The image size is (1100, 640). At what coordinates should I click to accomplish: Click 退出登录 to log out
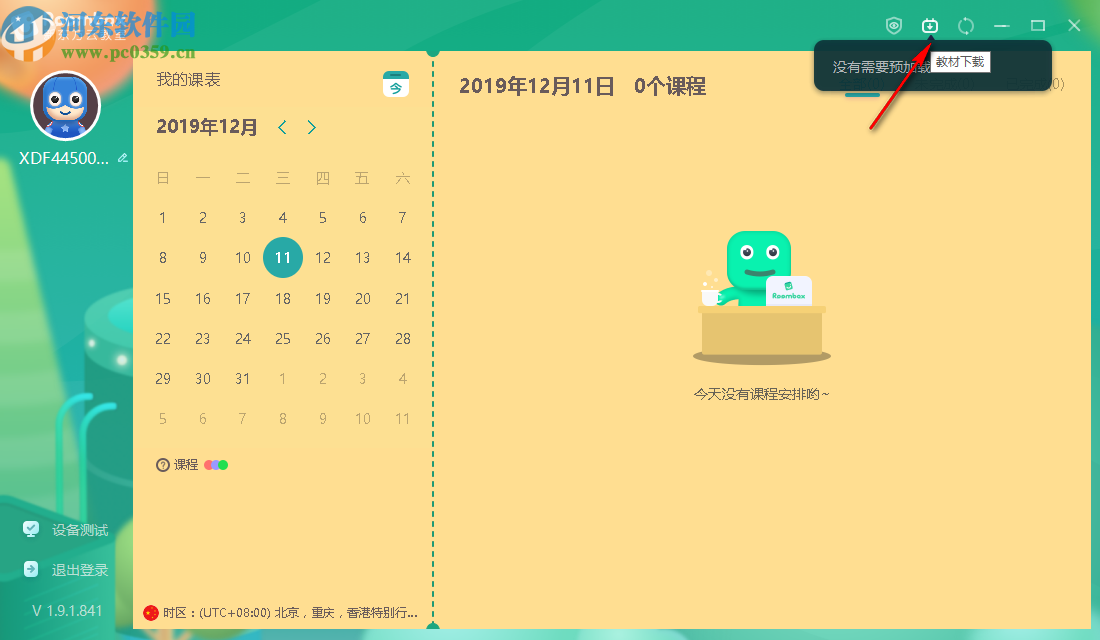[78, 569]
